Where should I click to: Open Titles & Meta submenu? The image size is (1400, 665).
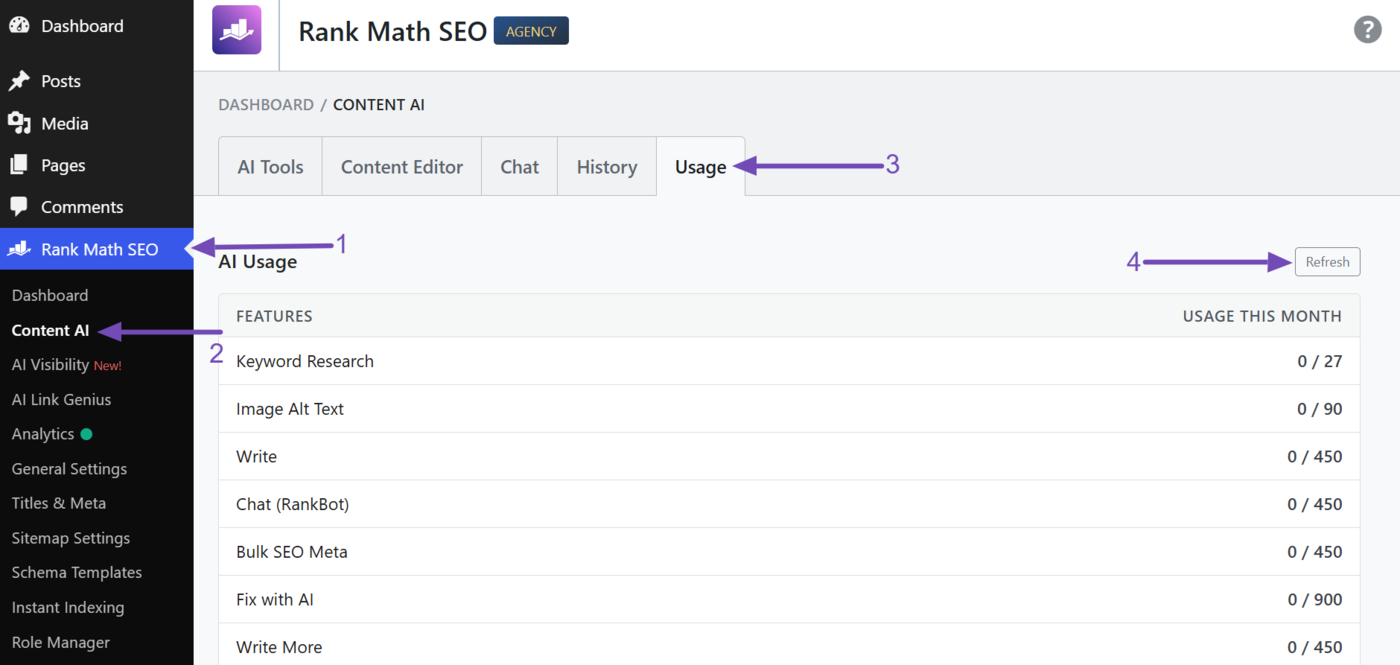point(59,503)
